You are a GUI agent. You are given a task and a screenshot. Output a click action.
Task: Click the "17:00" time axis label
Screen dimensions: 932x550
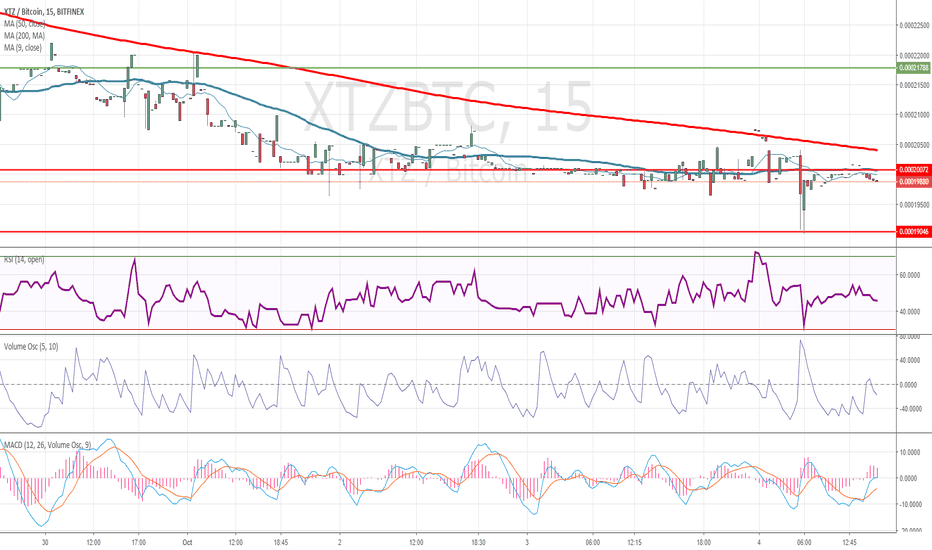(138, 542)
